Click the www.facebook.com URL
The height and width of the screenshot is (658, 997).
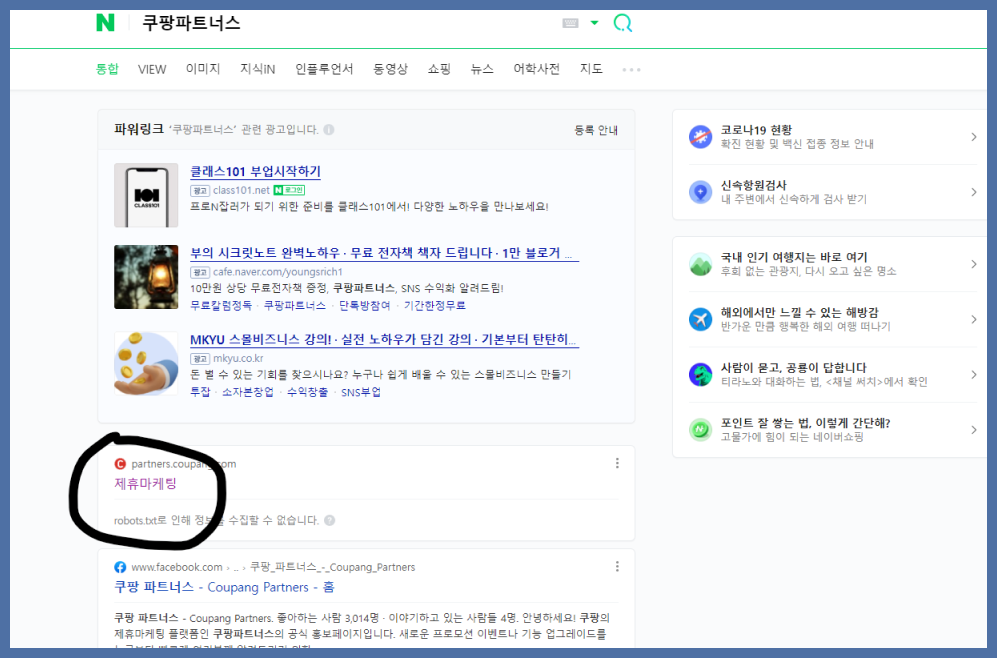pyautogui.click(x=177, y=567)
